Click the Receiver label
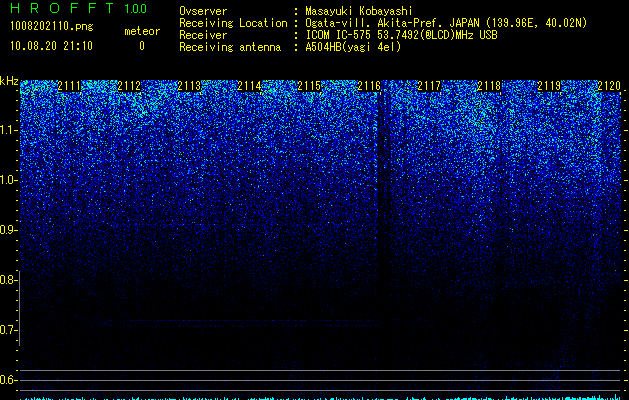Screen dimensions: 629x400 click(203, 35)
